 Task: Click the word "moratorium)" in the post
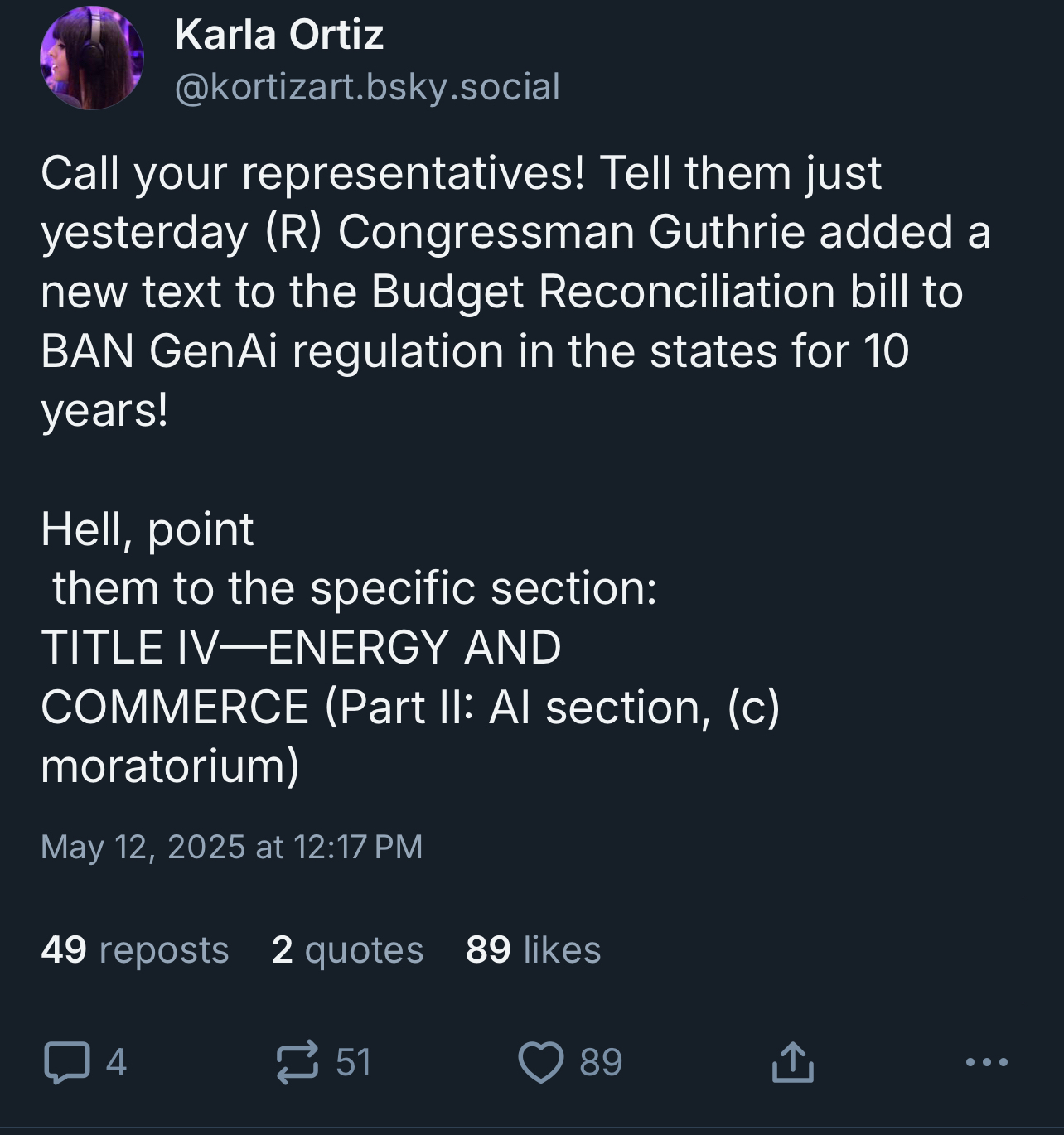click(x=170, y=766)
